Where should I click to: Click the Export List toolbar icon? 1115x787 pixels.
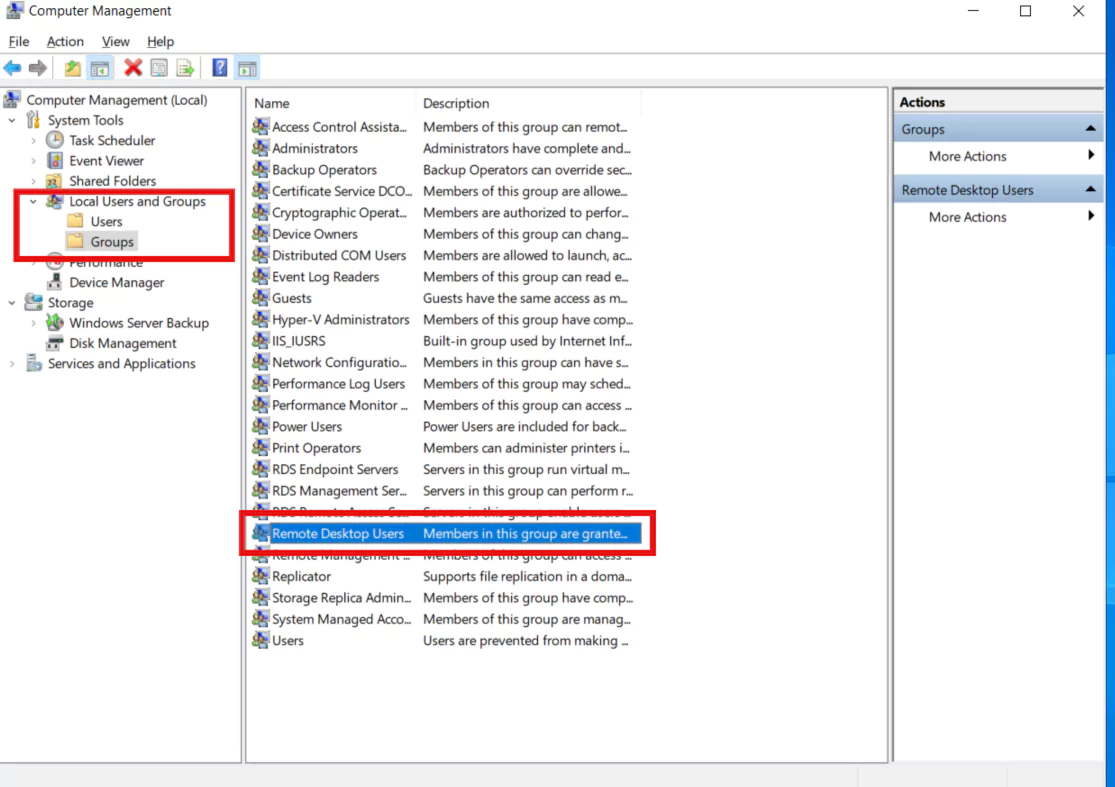click(x=186, y=68)
